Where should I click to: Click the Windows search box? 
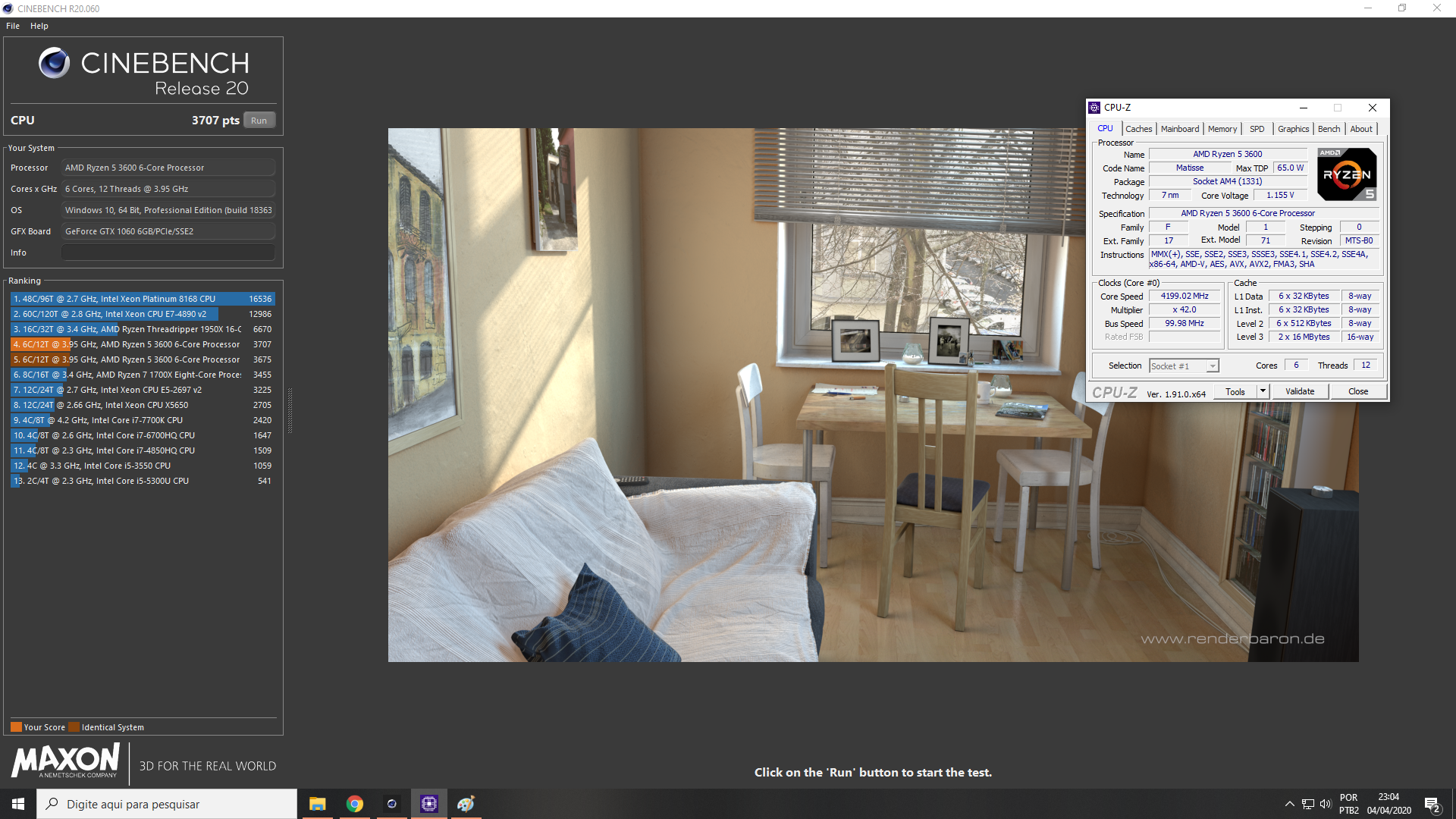point(167,804)
